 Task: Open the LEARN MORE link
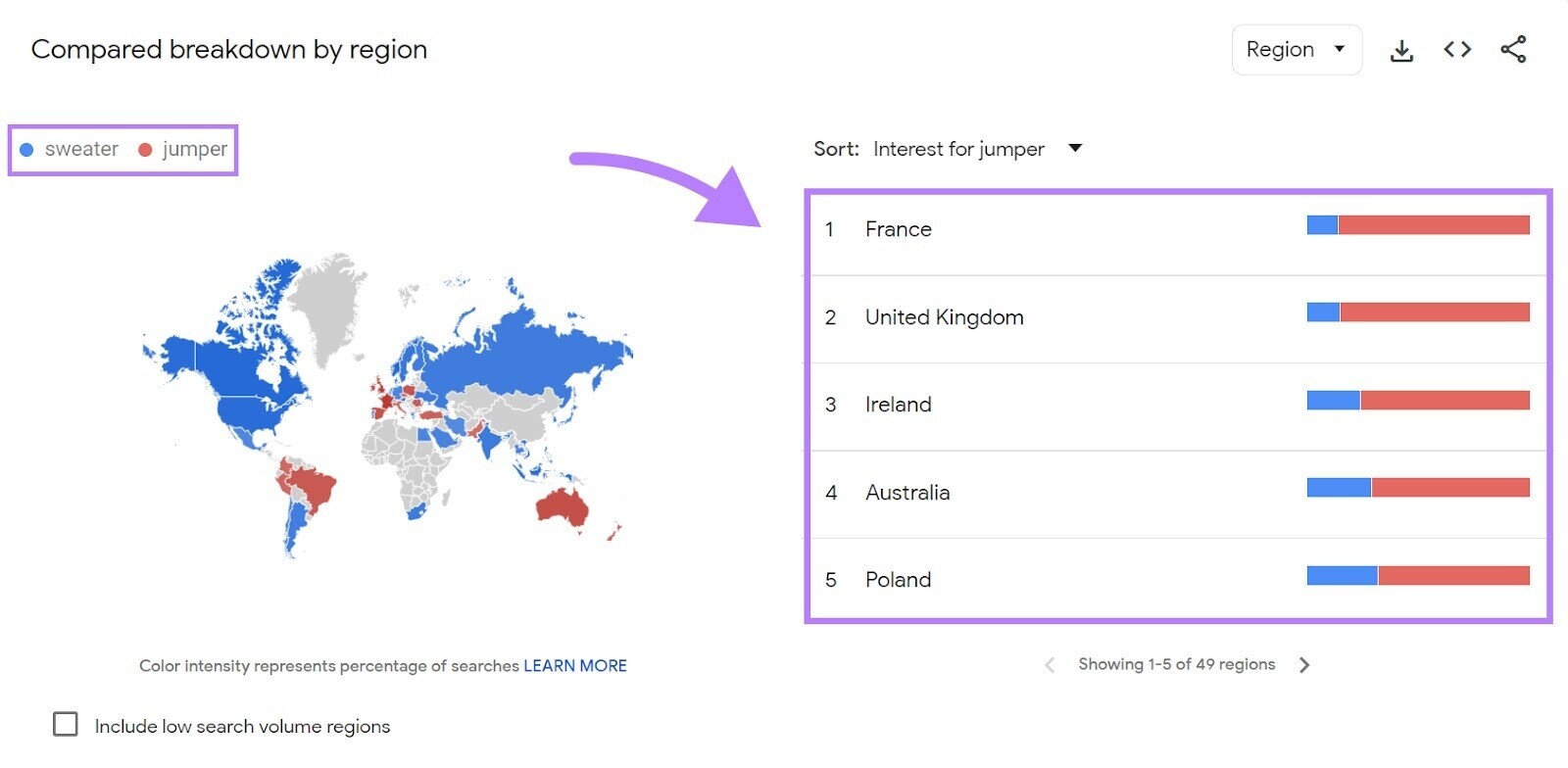(574, 665)
